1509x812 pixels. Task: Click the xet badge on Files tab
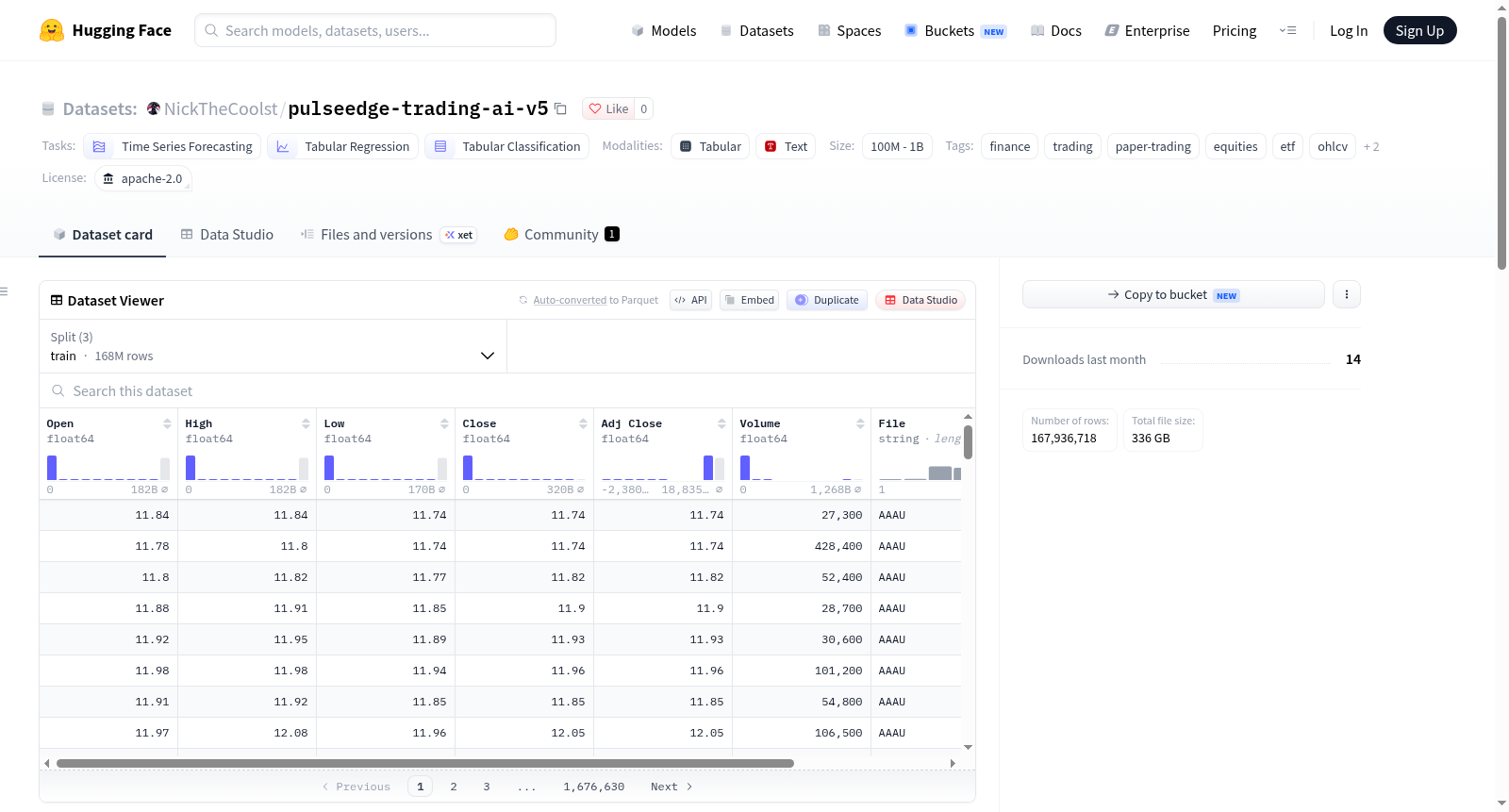coord(458,235)
